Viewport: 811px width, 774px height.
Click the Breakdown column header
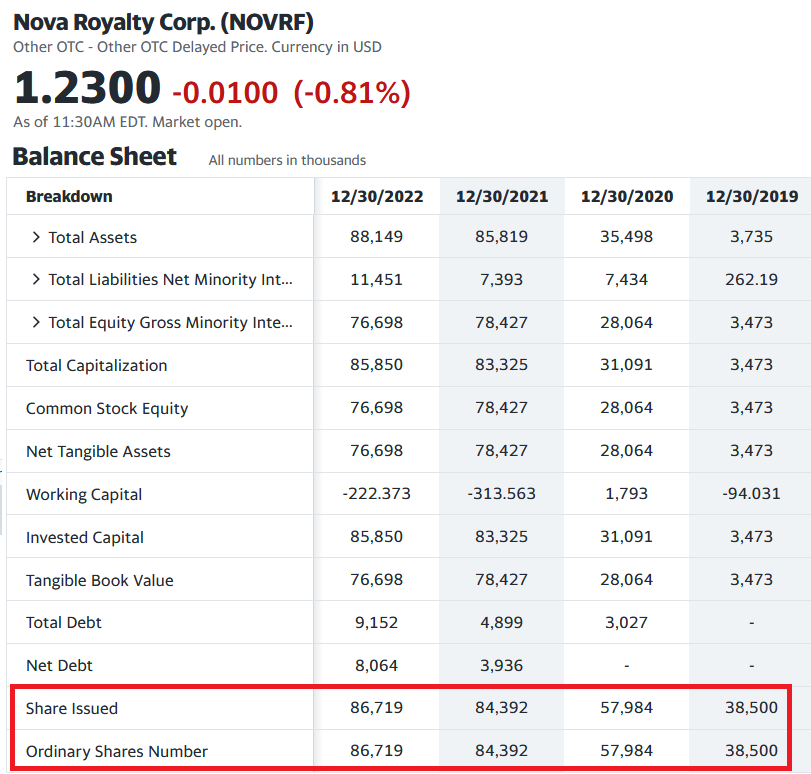69,196
